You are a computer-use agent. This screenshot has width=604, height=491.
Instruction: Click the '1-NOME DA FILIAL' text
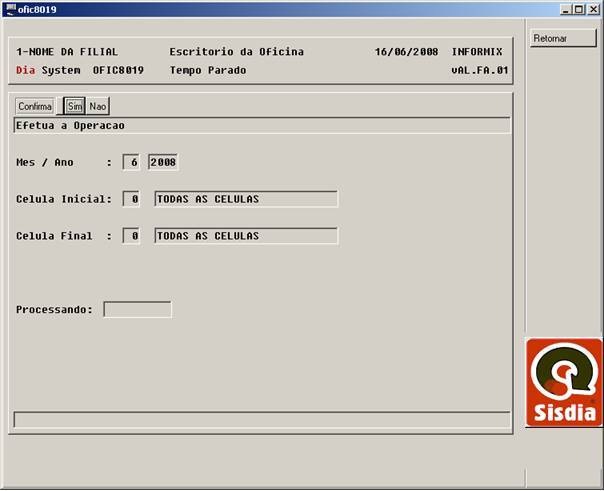click(67, 52)
